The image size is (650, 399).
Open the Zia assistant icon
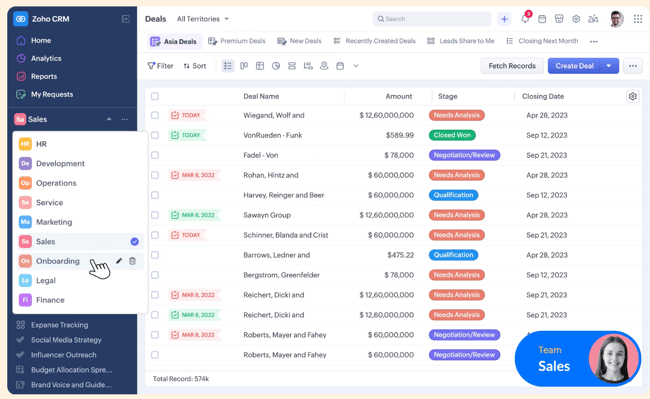point(593,19)
